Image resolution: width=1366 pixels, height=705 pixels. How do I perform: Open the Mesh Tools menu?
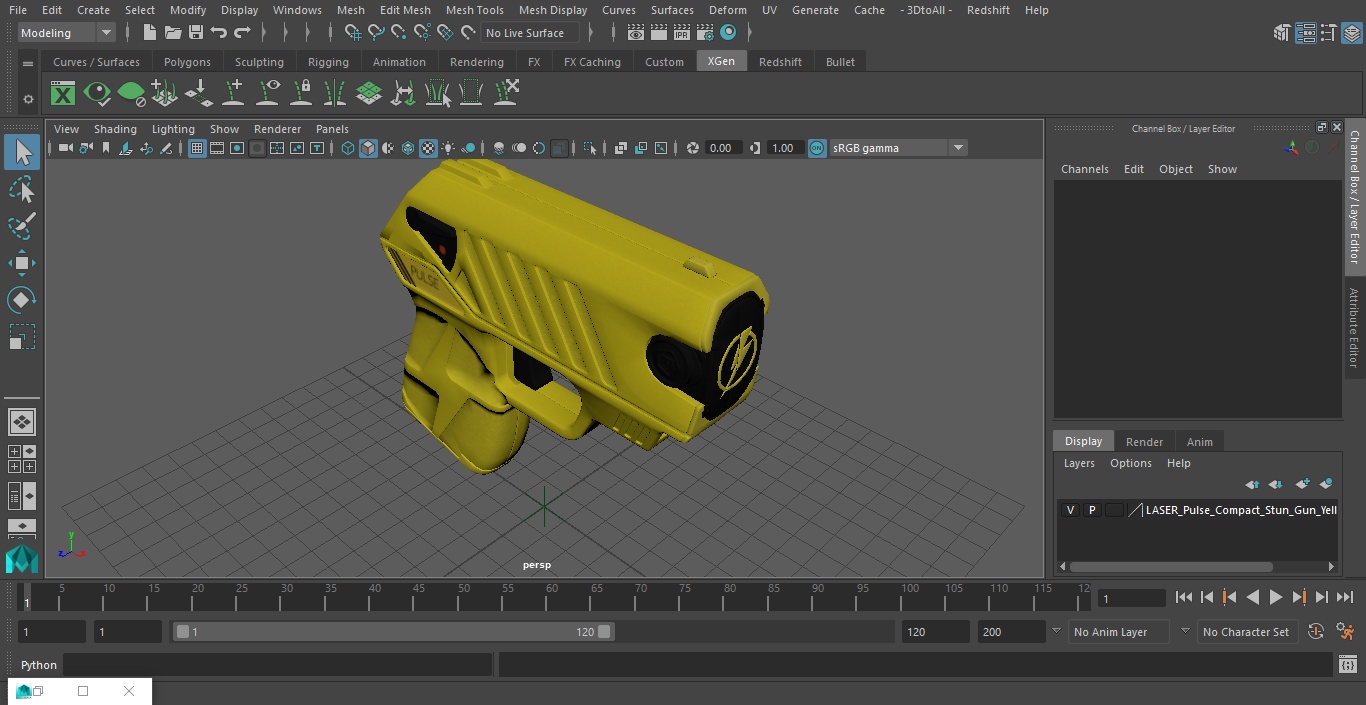click(474, 10)
